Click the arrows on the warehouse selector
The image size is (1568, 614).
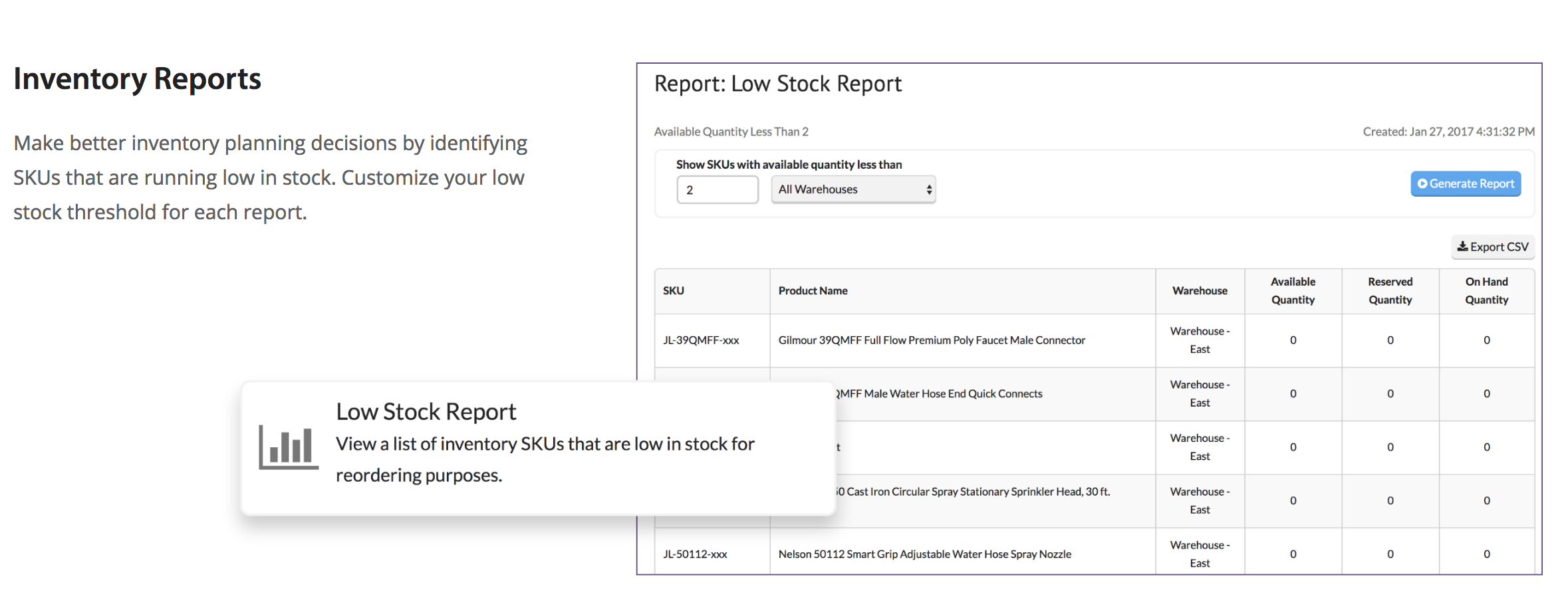pos(929,190)
